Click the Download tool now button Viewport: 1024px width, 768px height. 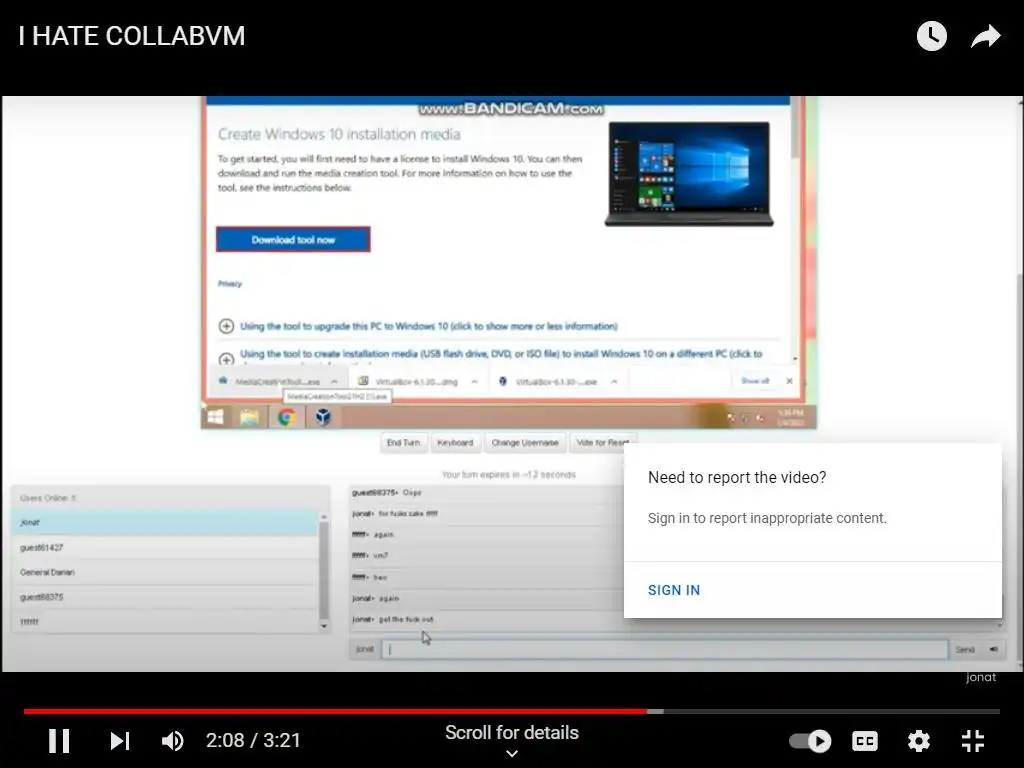tap(293, 240)
